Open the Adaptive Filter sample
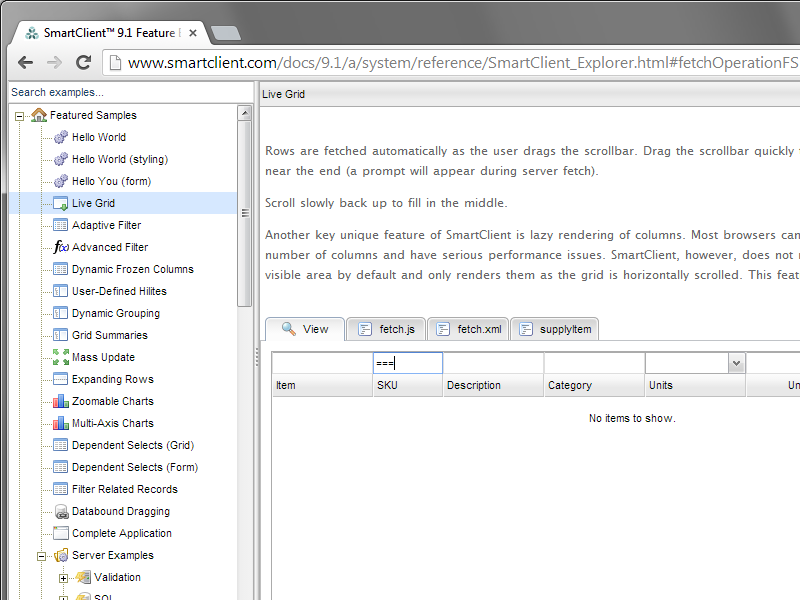Image resolution: width=800 pixels, height=600 pixels. pyautogui.click(x=106, y=225)
